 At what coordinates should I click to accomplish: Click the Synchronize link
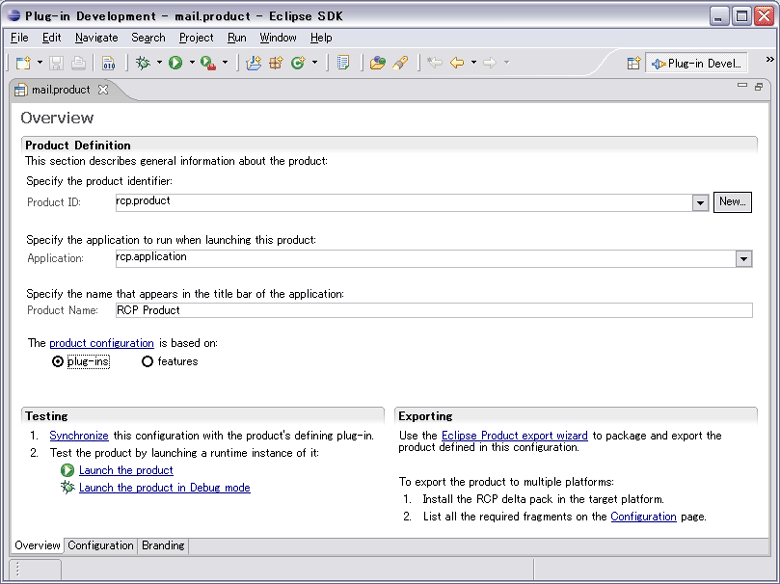(79, 436)
